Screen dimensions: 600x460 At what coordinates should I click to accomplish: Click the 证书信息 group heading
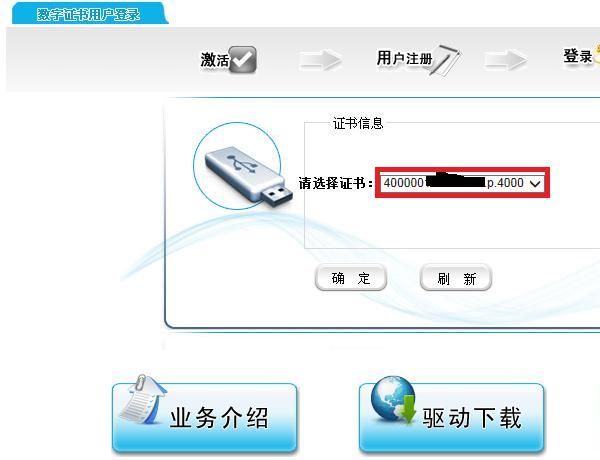(x=358, y=123)
